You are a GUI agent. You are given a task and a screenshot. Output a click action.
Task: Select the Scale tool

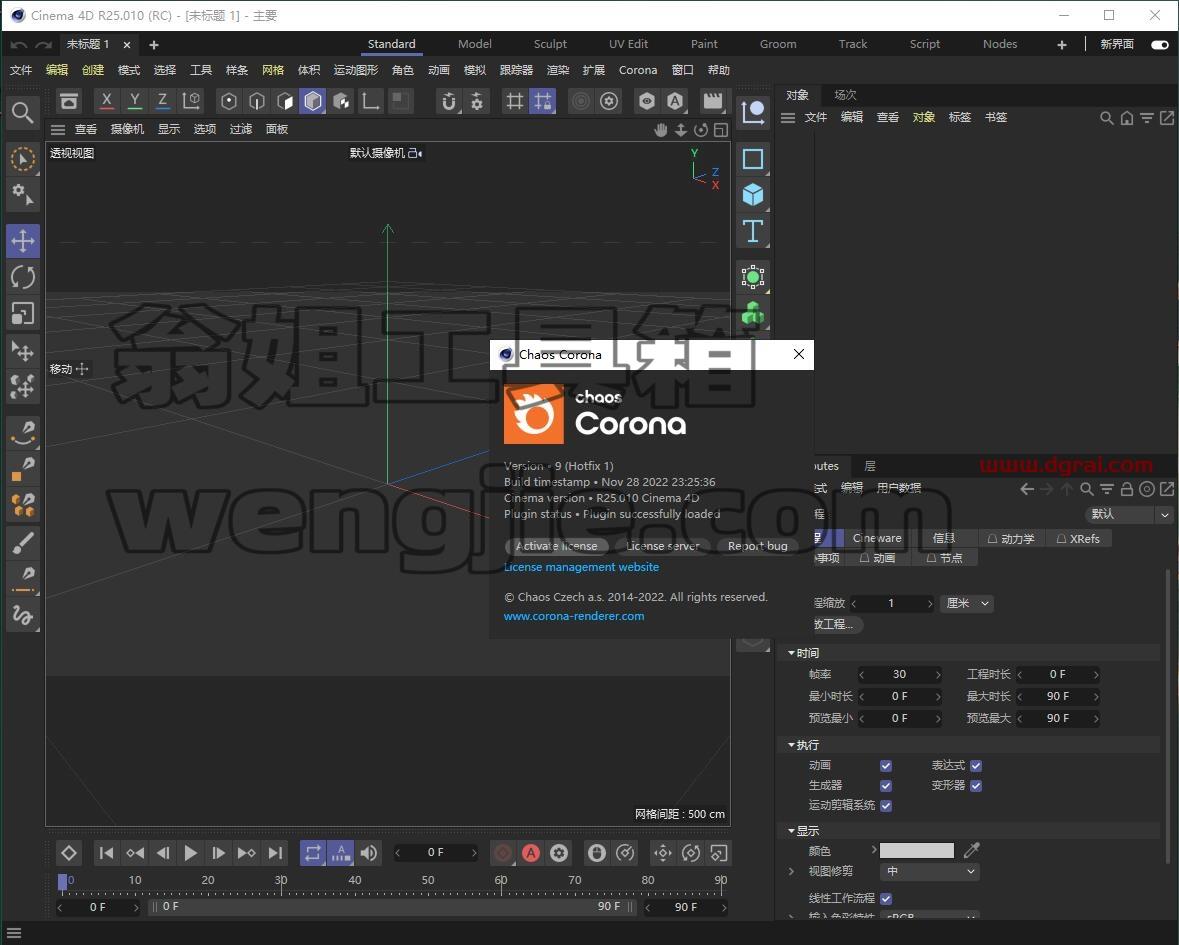(x=23, y=313)
